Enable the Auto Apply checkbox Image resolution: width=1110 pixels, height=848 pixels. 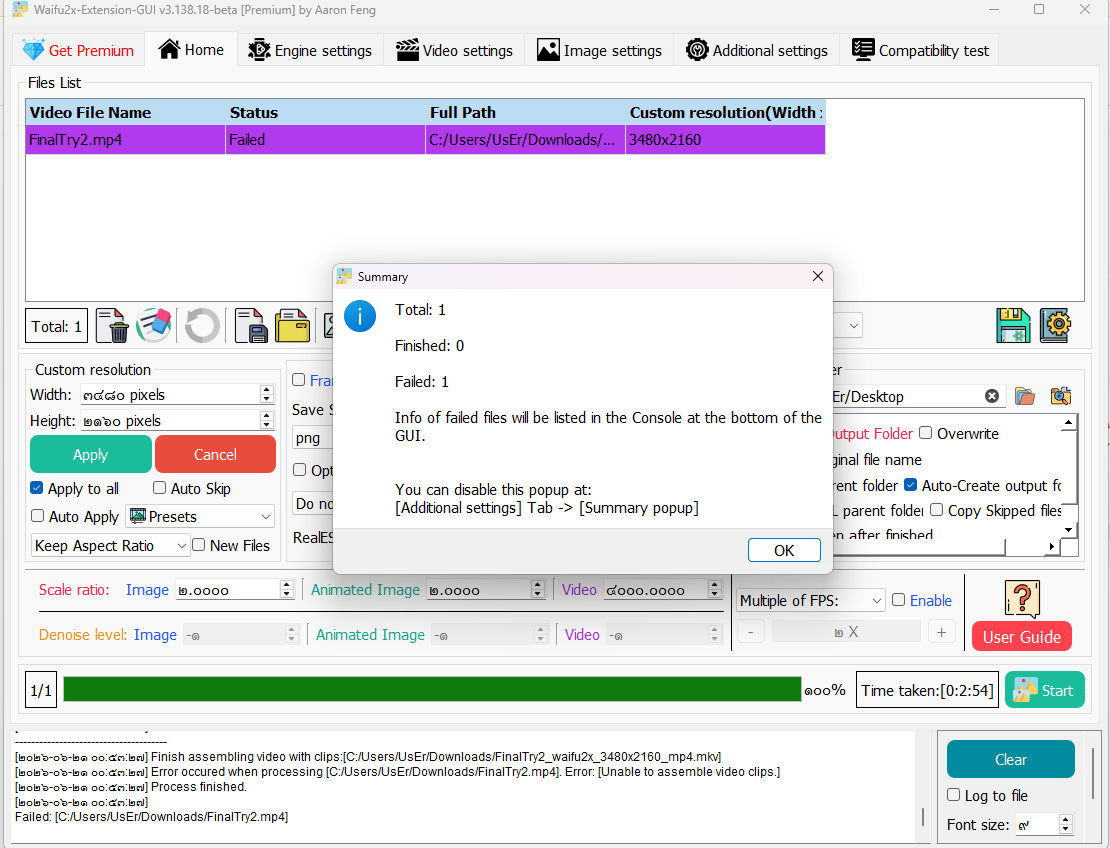pos(38,516)
